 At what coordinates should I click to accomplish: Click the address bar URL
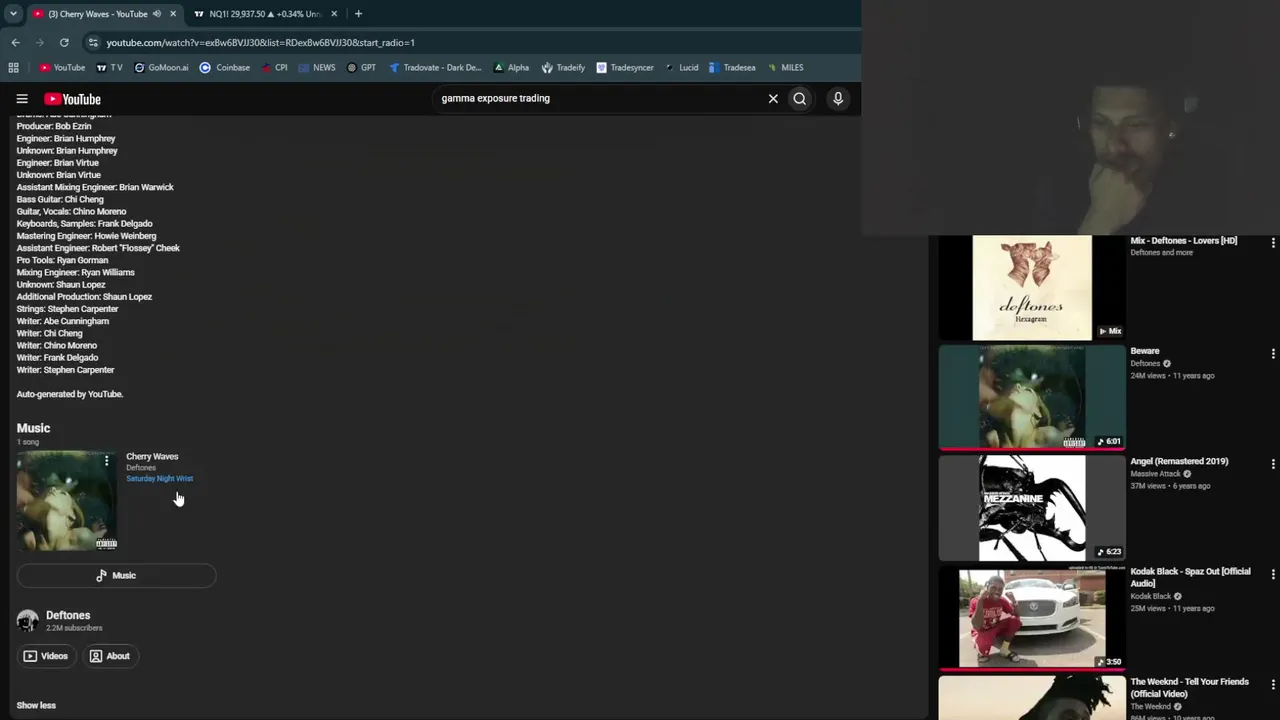pos(261,43)
